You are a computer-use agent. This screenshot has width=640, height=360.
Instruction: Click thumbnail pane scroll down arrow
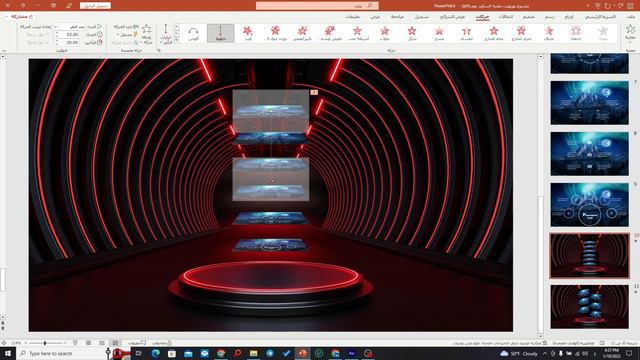541,336
